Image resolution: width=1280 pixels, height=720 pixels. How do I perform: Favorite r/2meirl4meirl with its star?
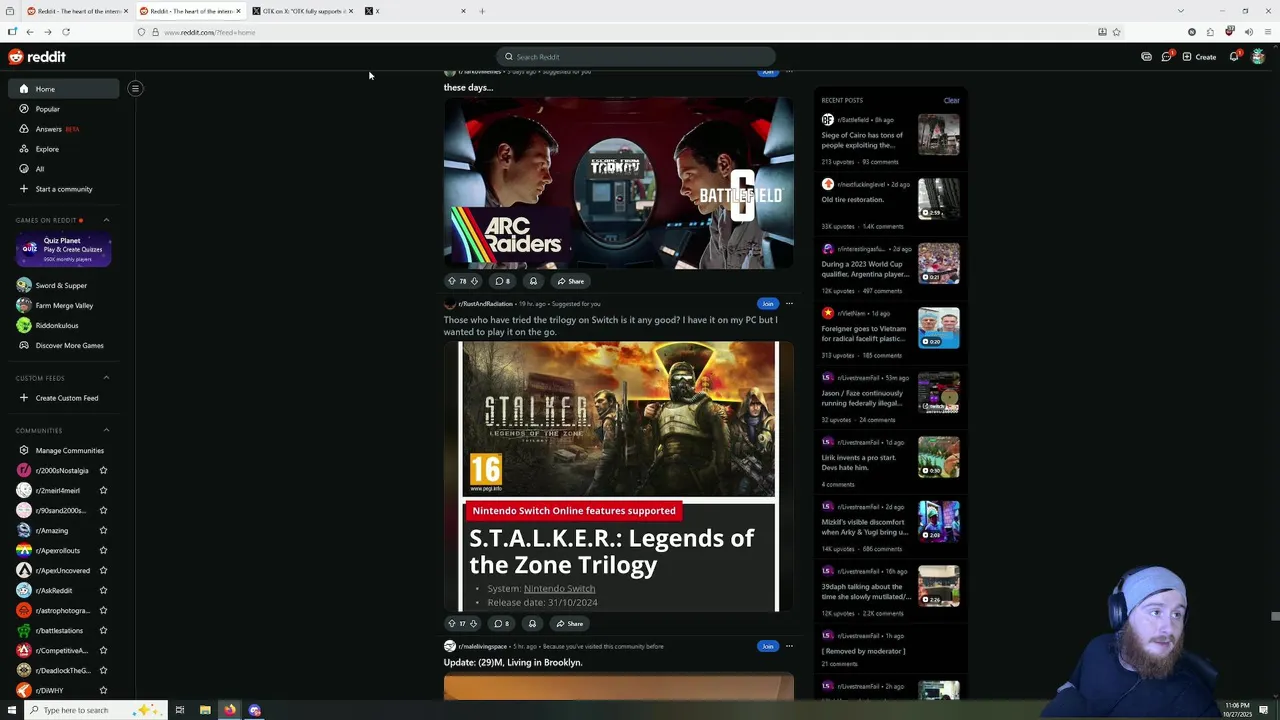coord(103,490)
